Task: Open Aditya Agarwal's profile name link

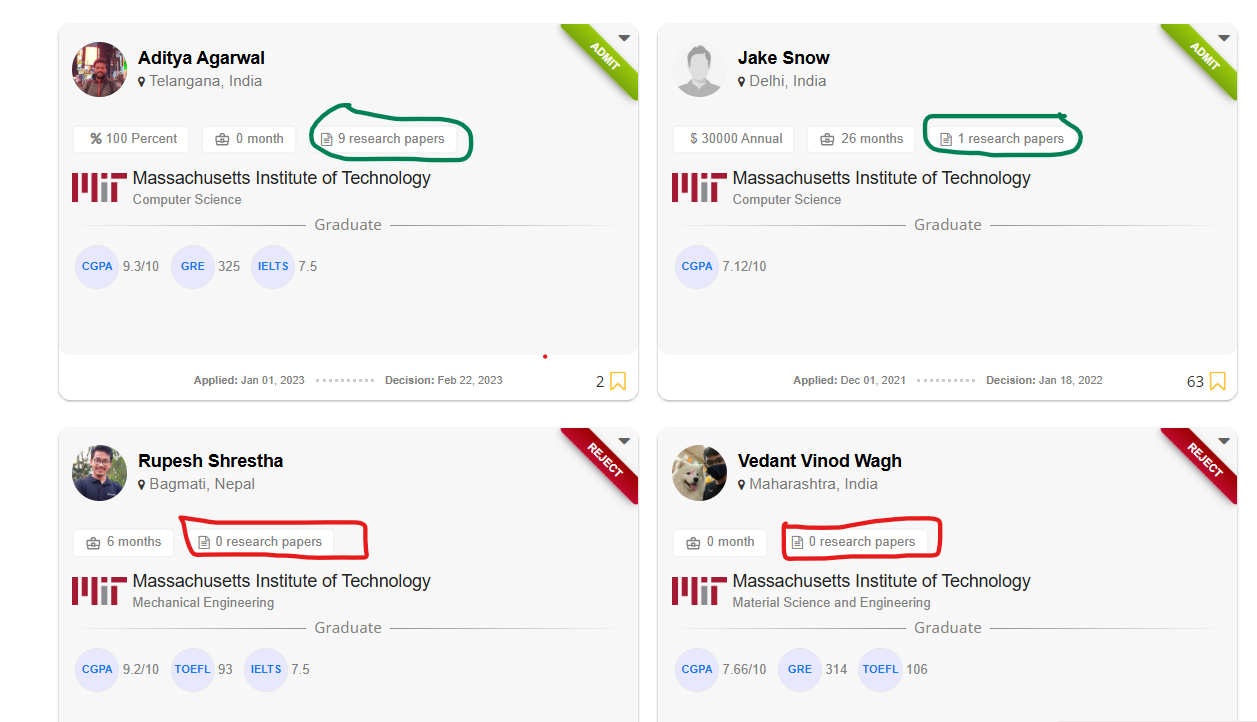Action: (201, 58)
